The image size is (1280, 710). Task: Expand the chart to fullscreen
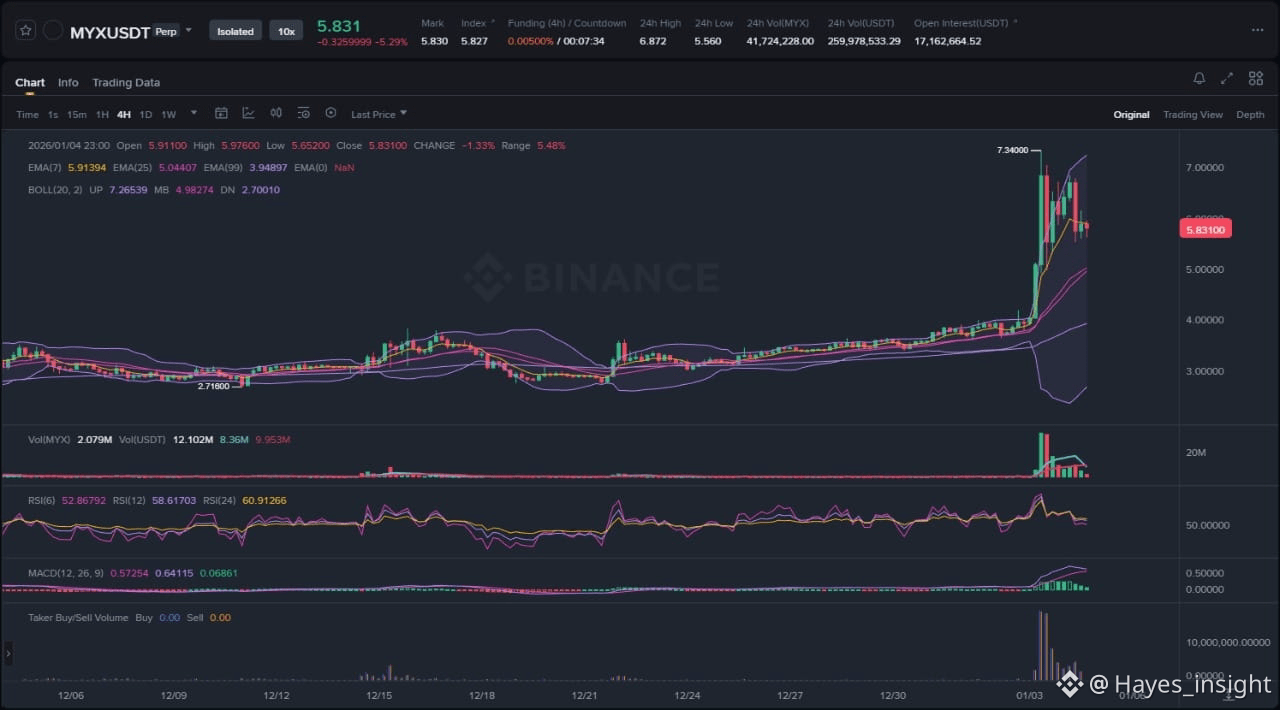[x=1227, y=78]
